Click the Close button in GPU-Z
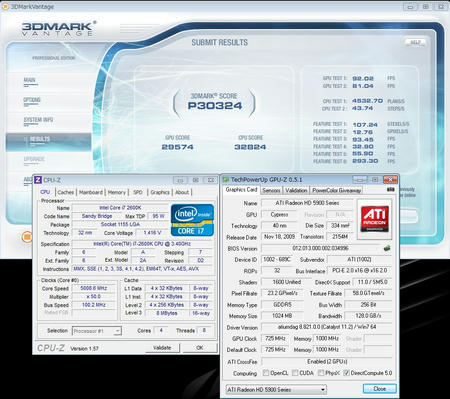Image resolution: width=450 pixels, height=399 pixels. coord(379,389)
